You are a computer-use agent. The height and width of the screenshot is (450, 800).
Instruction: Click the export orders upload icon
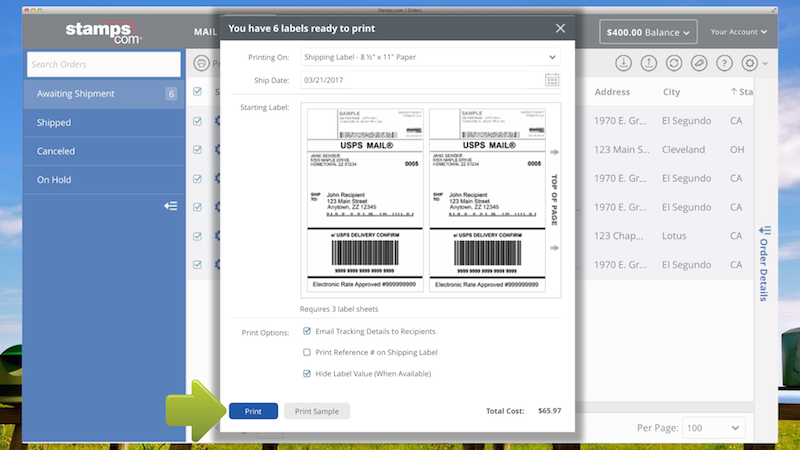pos(648,63)
